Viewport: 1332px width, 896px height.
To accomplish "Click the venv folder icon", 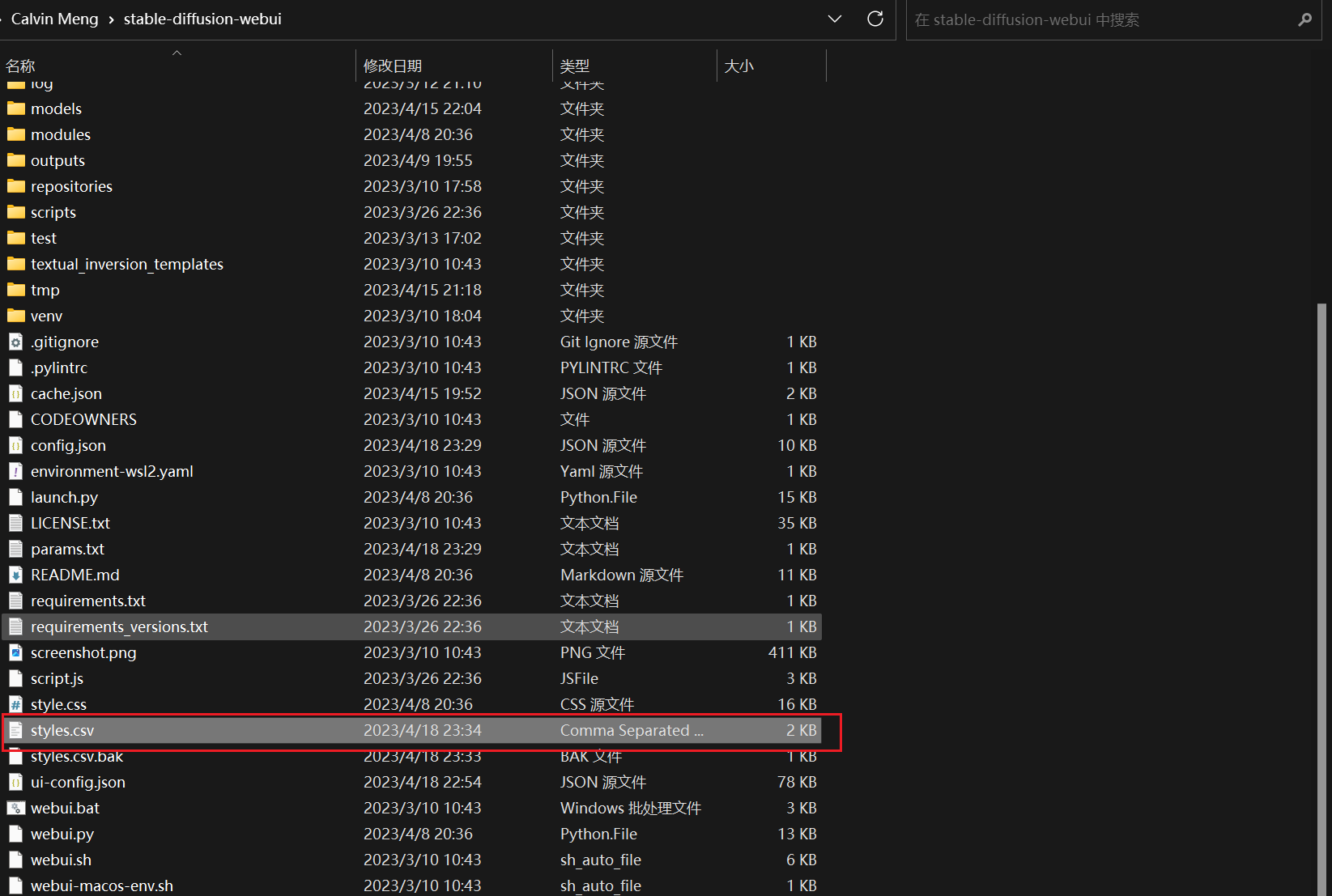I will click(x=16, y=316).
